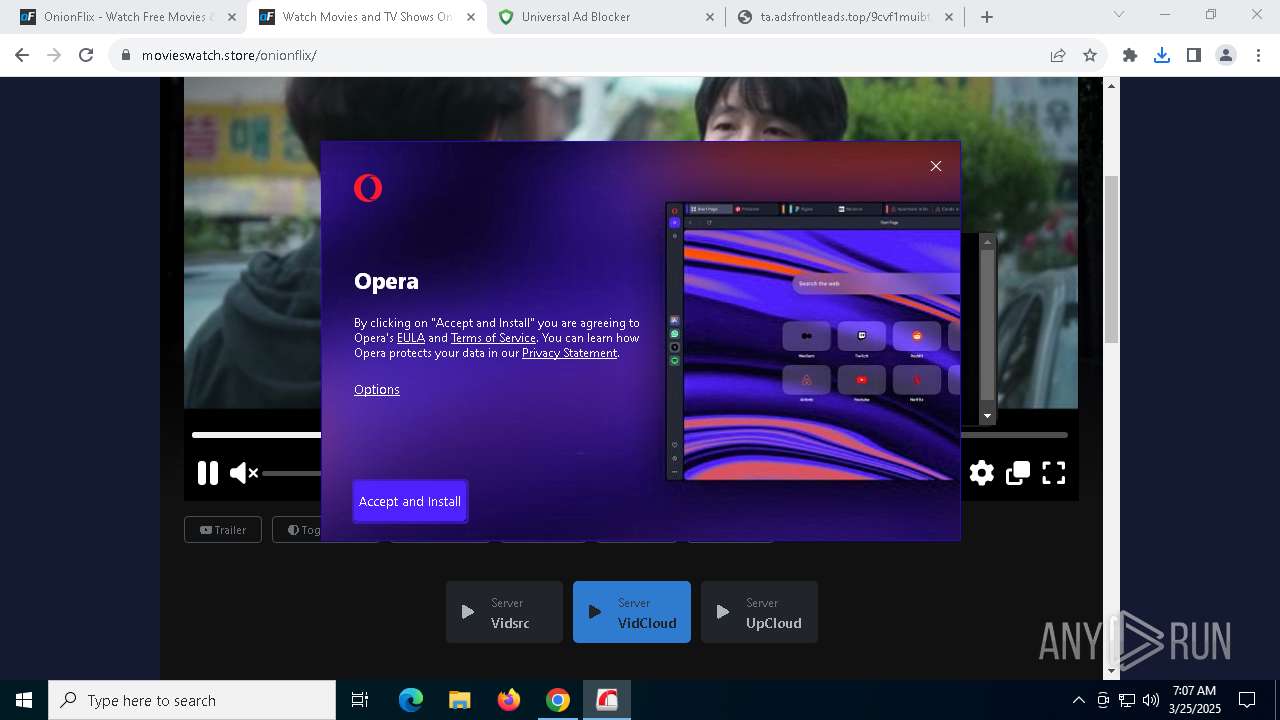Share this page via the share icon
The image size is (1280, 720).
click(x=1058, y=55)
